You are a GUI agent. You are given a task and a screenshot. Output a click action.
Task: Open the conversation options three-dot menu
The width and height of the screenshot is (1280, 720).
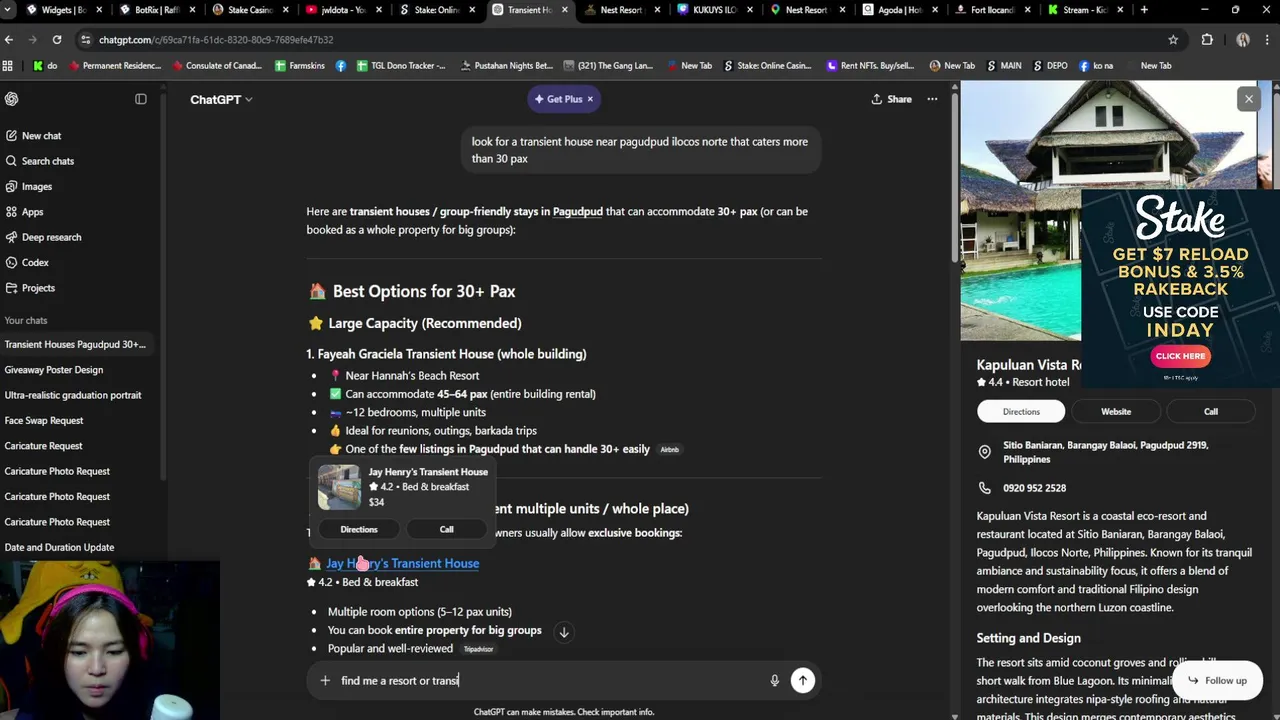(x=932, y=99)
